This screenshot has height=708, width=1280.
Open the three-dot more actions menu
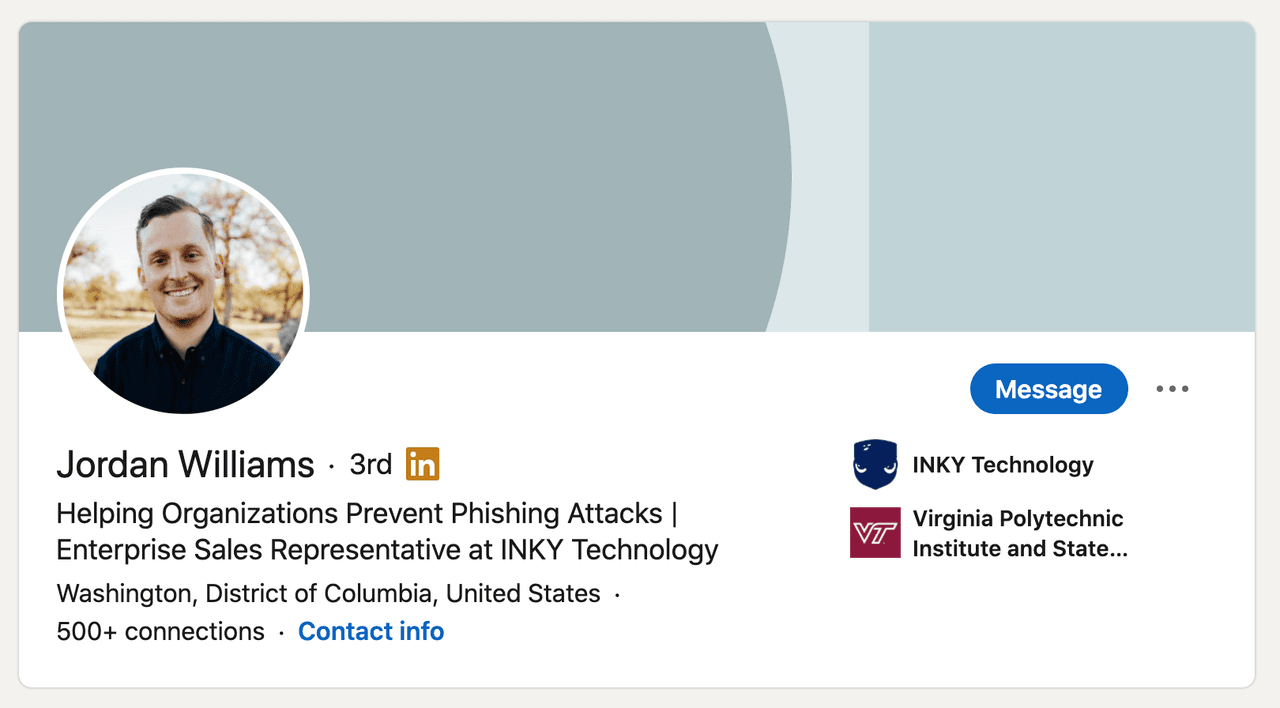click(1172, 389)
